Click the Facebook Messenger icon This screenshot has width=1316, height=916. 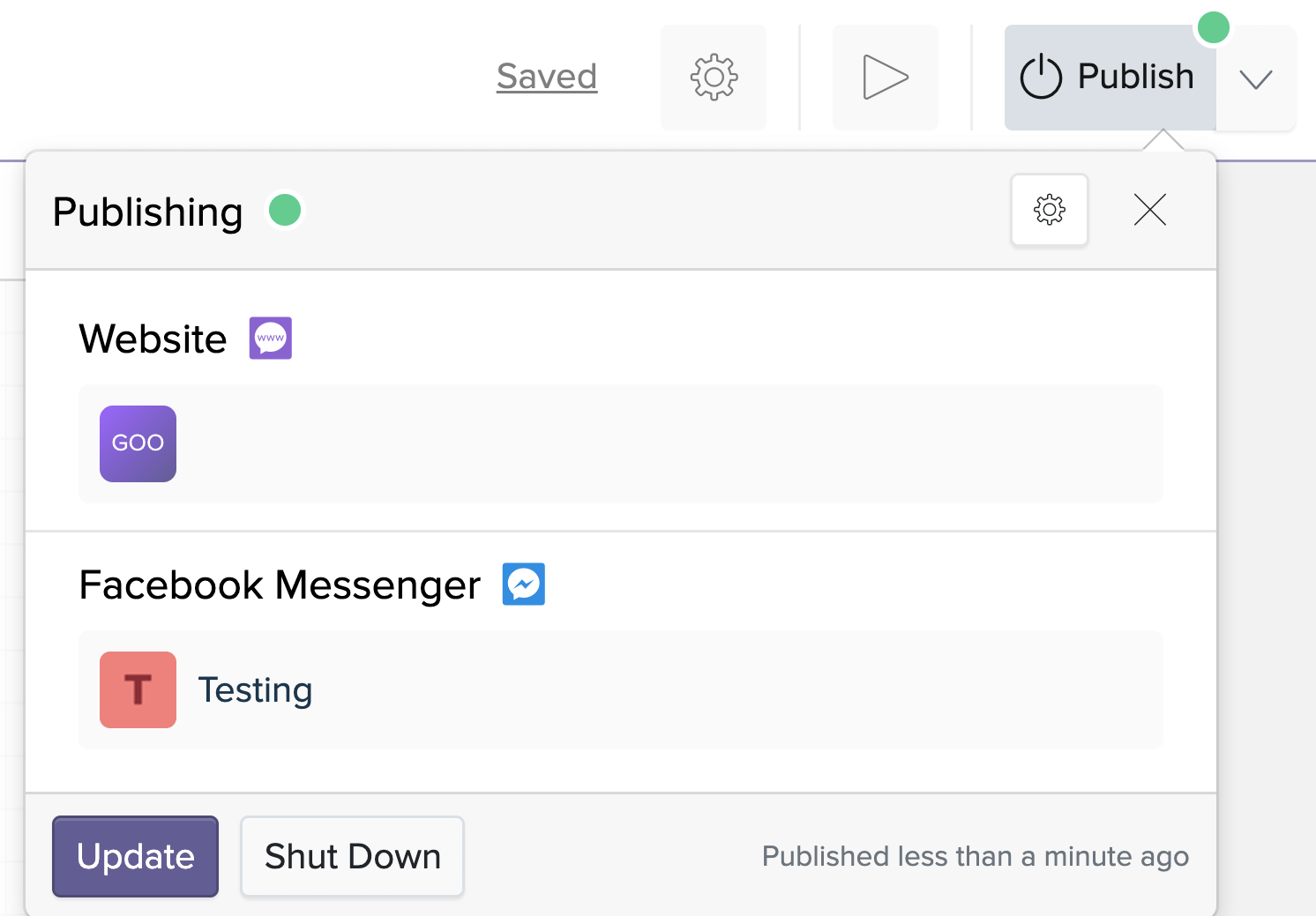coord(524,585)
